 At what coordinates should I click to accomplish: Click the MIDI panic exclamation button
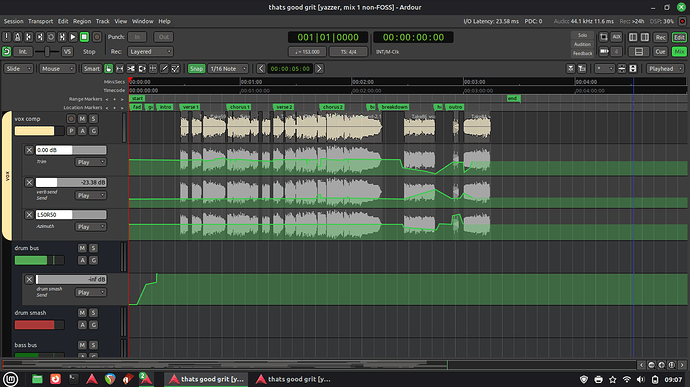click(7, 37)
